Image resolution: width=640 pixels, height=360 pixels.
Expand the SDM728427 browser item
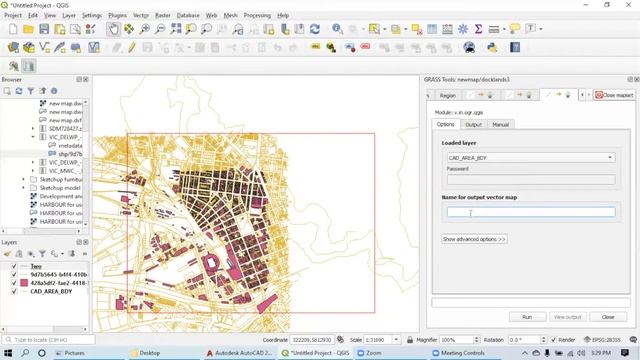click(33, 129)
